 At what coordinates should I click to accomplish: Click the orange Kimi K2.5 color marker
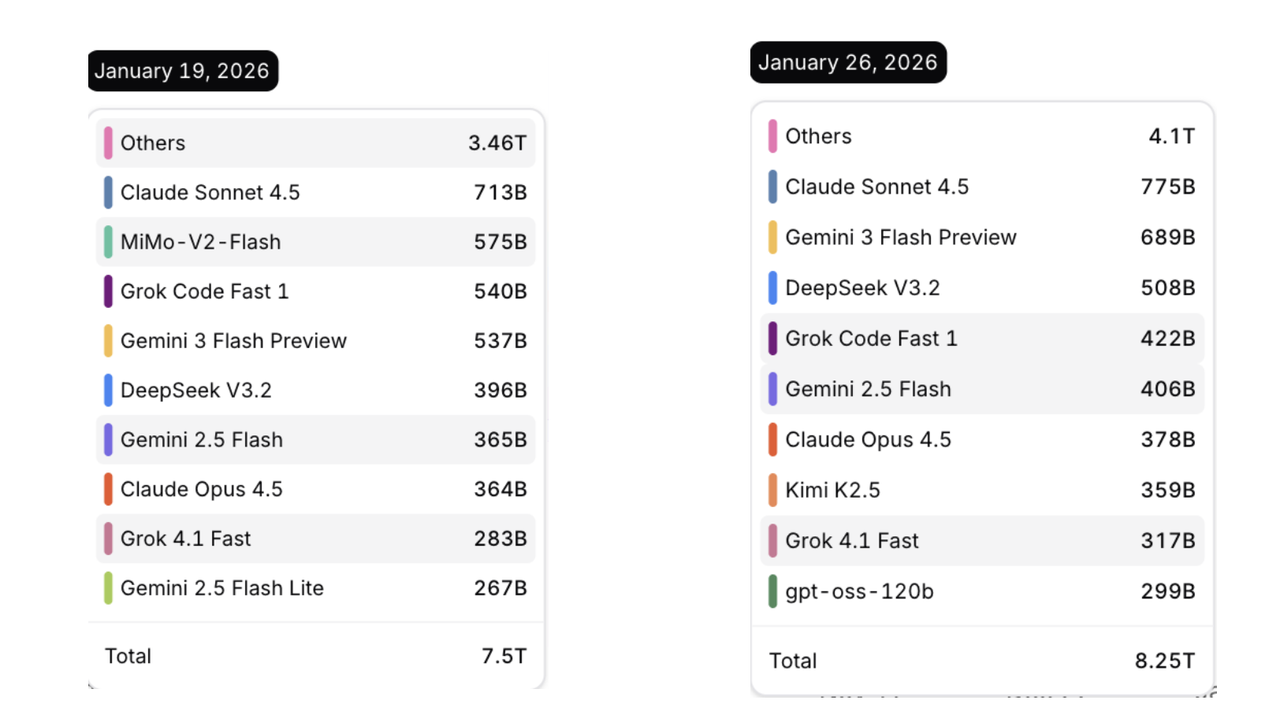tap(773, 490)
